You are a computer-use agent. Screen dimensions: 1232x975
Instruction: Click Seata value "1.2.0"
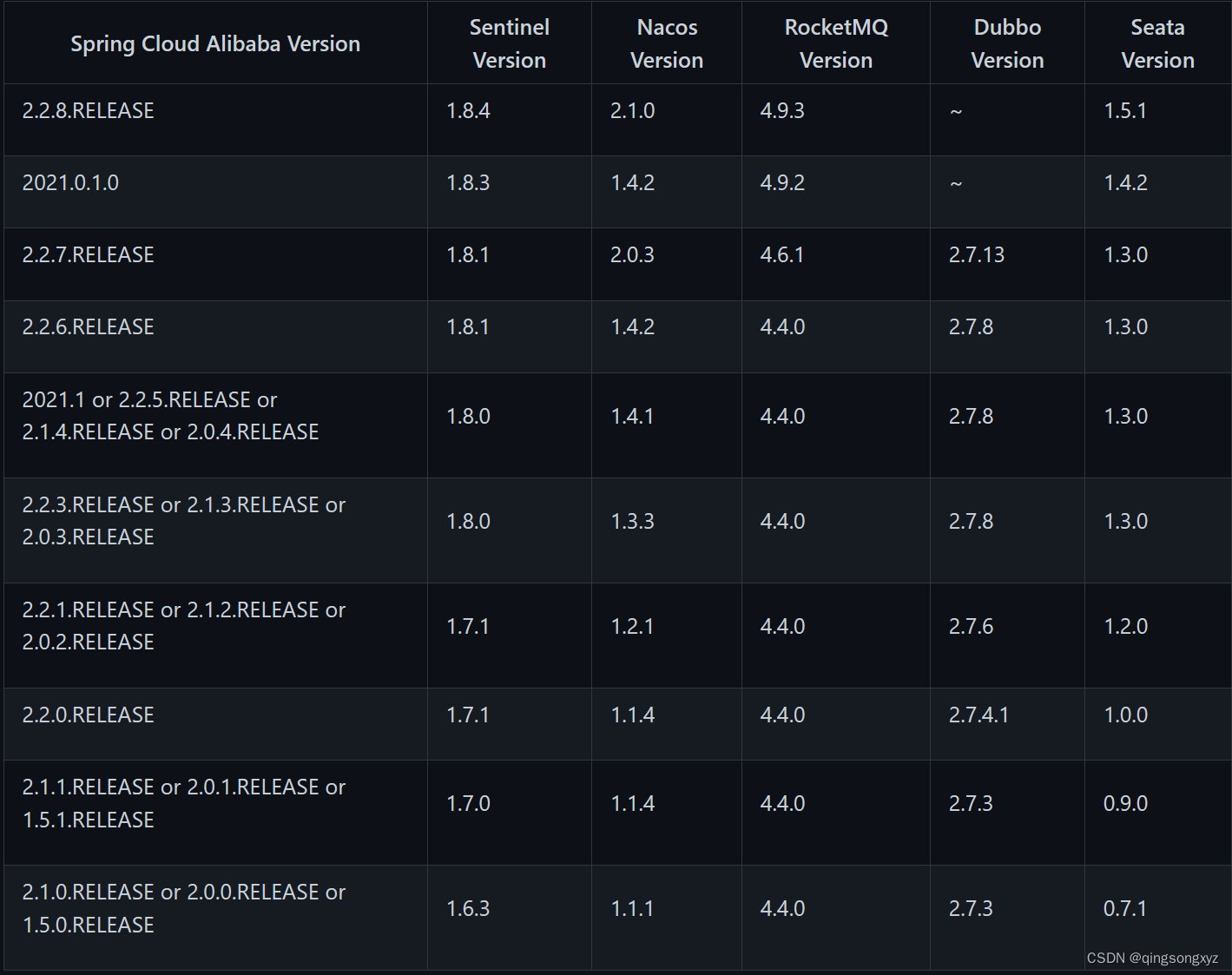(x=1125, y=627)
